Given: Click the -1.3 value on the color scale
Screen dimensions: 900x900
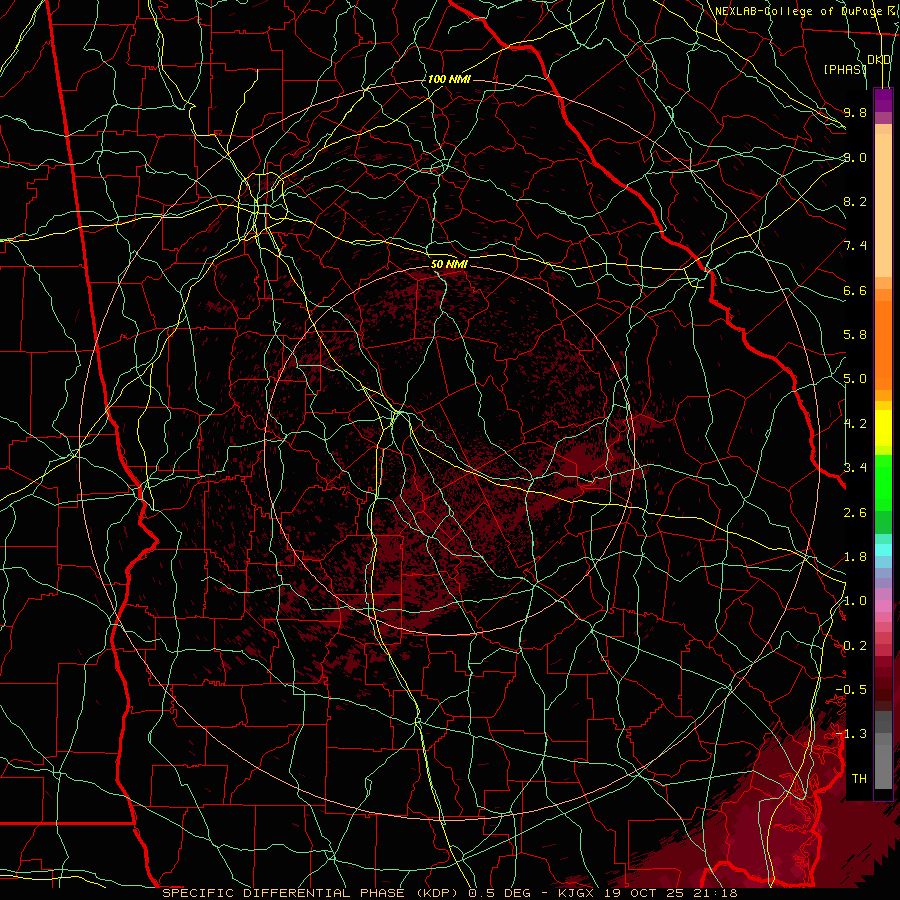Looking at the screenshot, I should (x=851, y=734).
